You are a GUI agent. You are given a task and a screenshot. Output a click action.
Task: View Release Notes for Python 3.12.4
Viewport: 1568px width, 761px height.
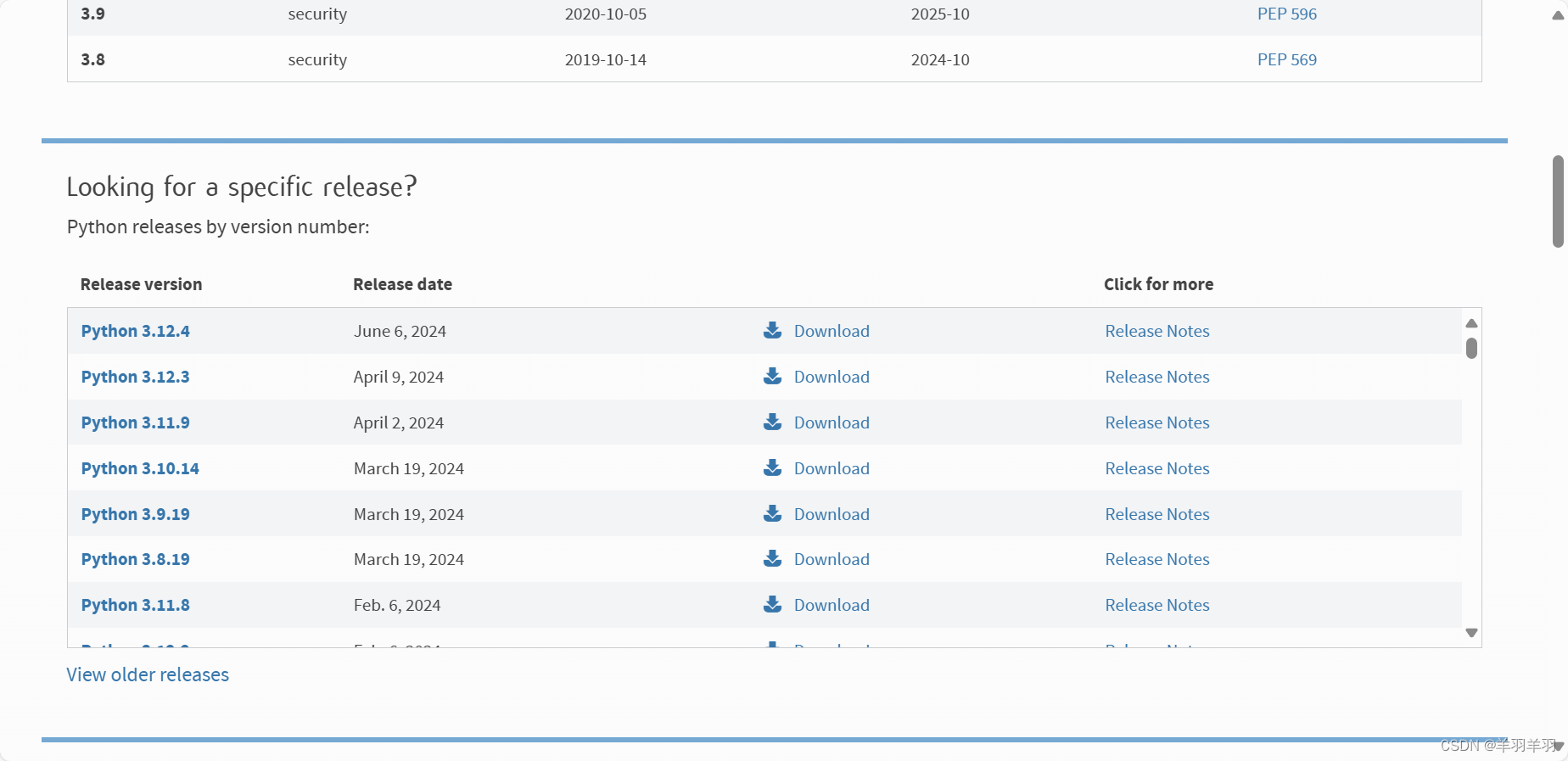[x=1157, y=331]
